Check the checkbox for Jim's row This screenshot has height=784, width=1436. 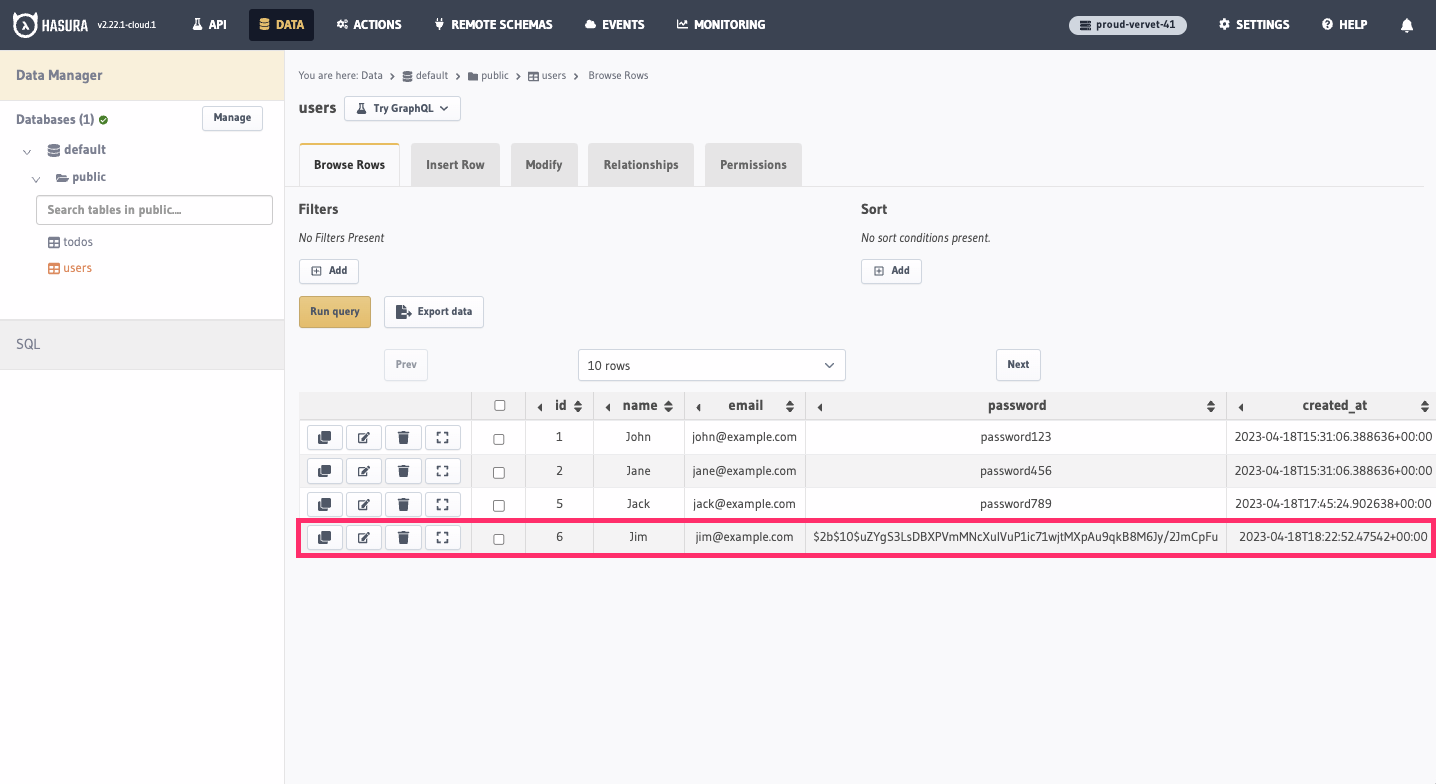[499, 539]
